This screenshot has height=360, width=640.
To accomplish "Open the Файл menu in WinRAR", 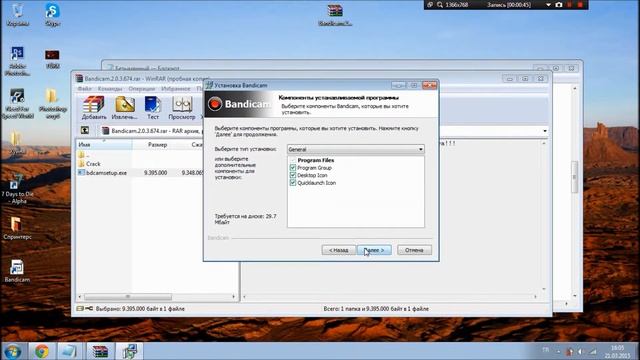I will (x=84, y=89).
